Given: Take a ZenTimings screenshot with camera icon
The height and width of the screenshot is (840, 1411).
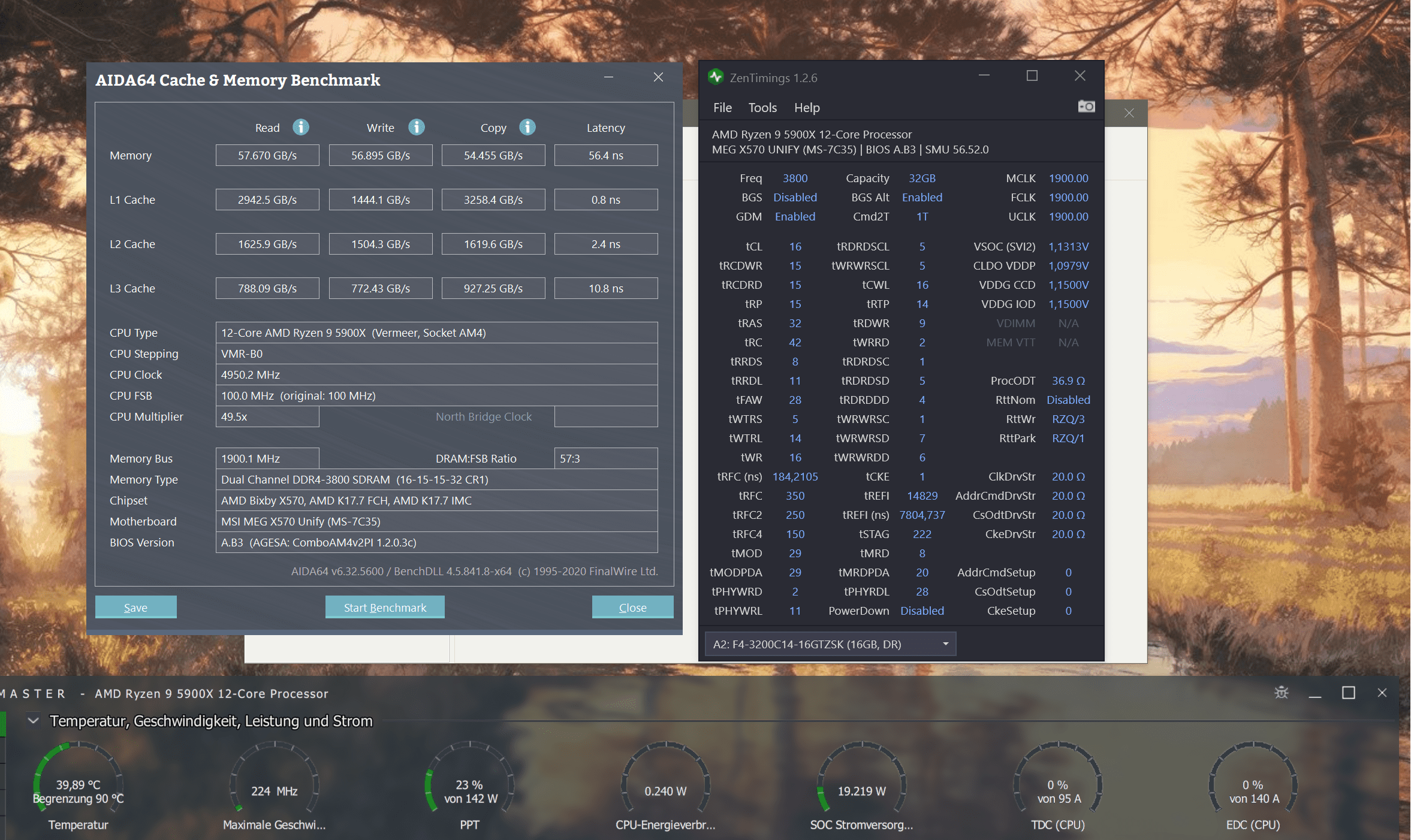Looking at the screenshot, I should (x=1086, y=107).
